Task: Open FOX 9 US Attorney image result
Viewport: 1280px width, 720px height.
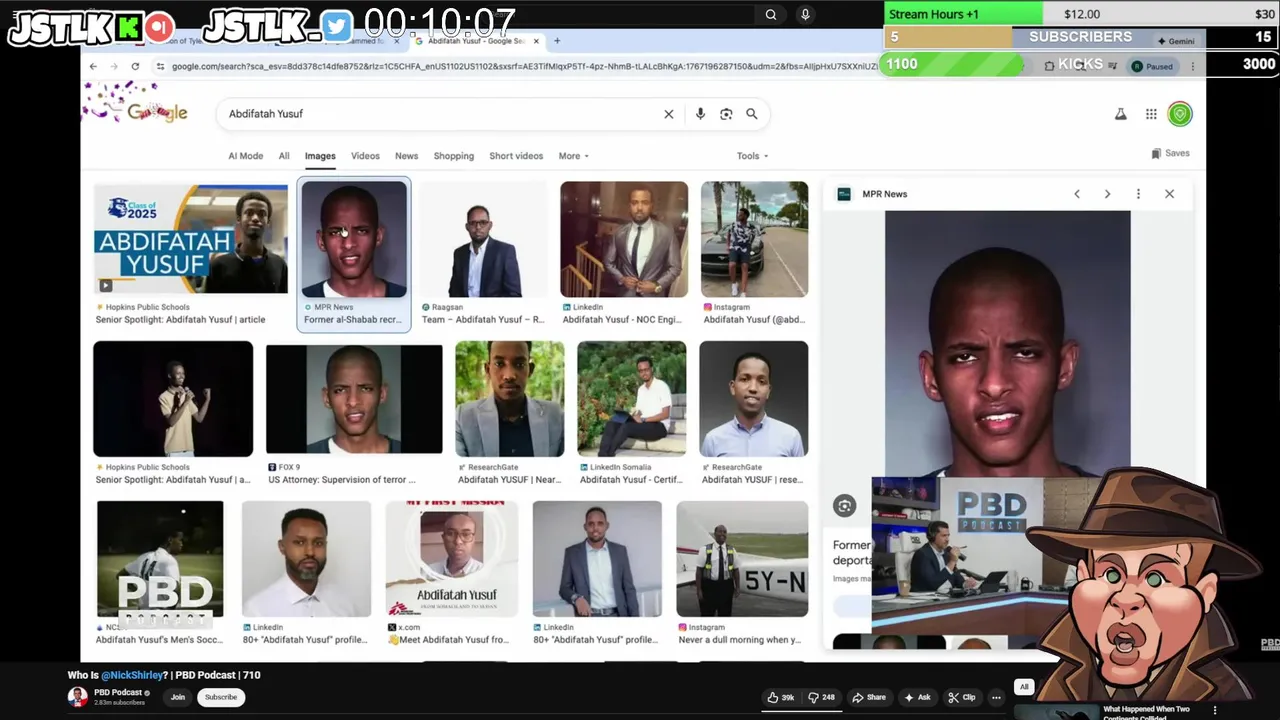Action: (354, 399)
